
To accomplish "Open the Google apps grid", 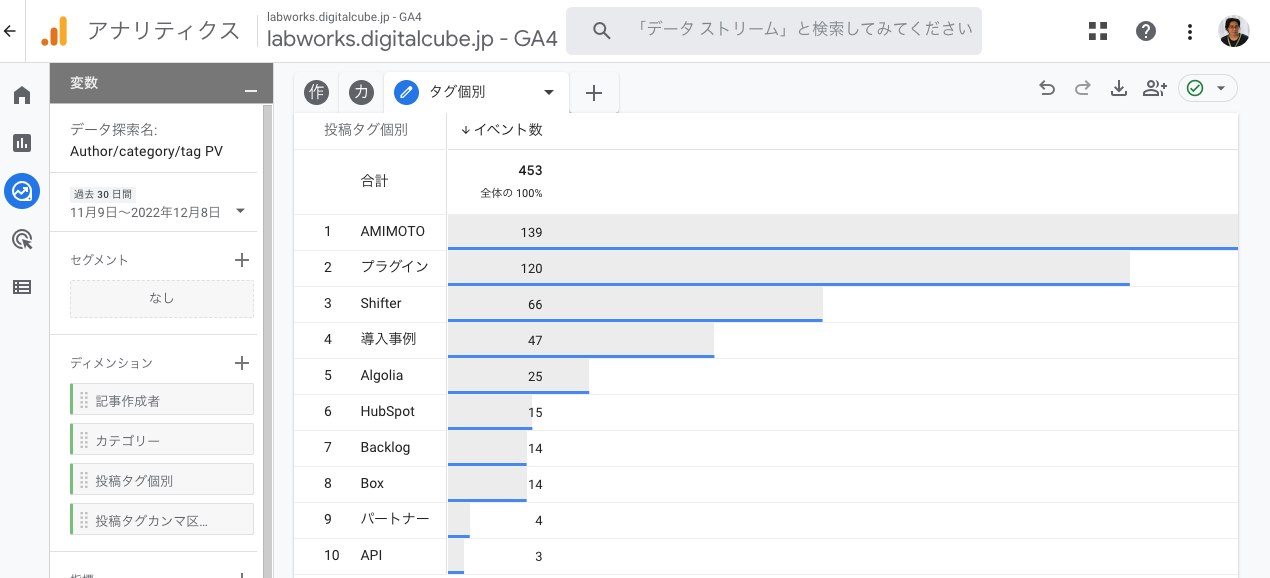I will tap(1098, 31).
